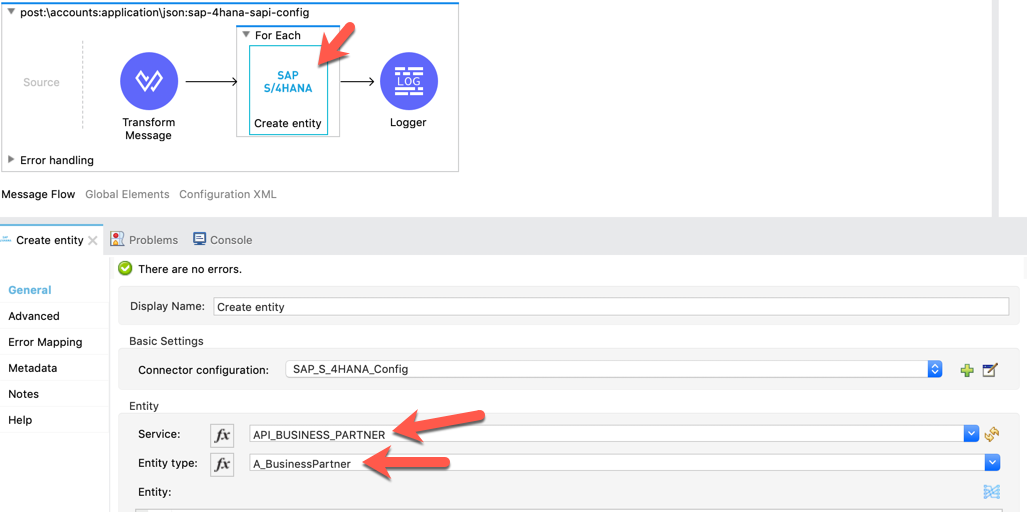Click the Logger label text
This screenshot has width=1027, height=512.
[408, 122]
